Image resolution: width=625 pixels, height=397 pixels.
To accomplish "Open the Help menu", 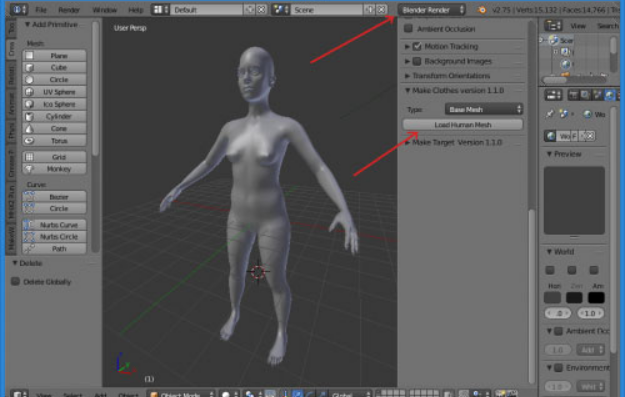I will point(136,10).
